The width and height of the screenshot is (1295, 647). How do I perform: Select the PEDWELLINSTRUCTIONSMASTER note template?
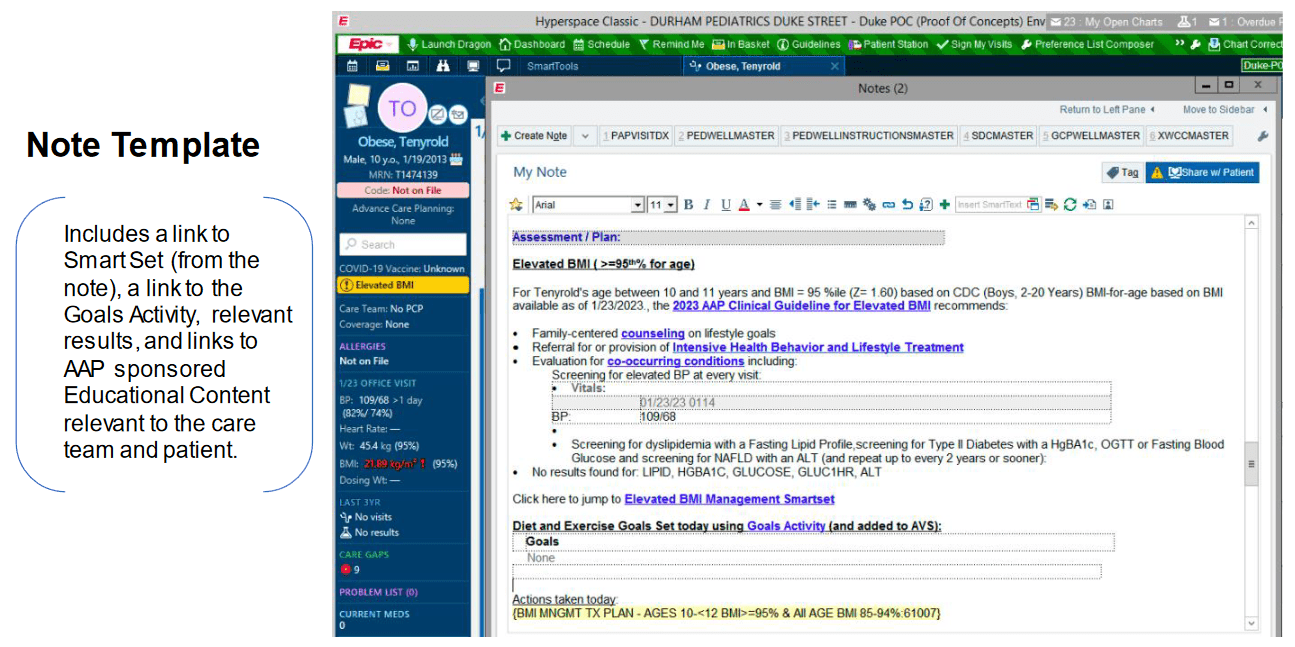coord(868,136)
